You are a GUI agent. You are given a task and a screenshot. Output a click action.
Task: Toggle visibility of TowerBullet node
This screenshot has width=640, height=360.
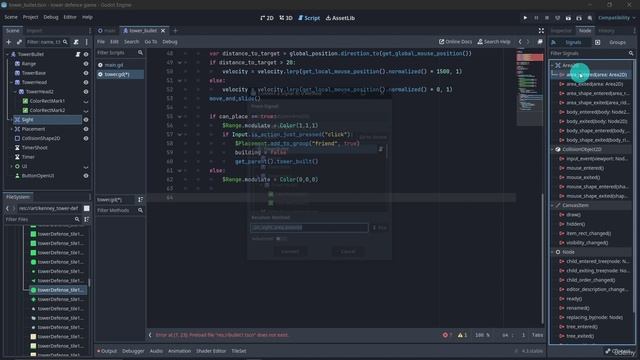[86, 54]
